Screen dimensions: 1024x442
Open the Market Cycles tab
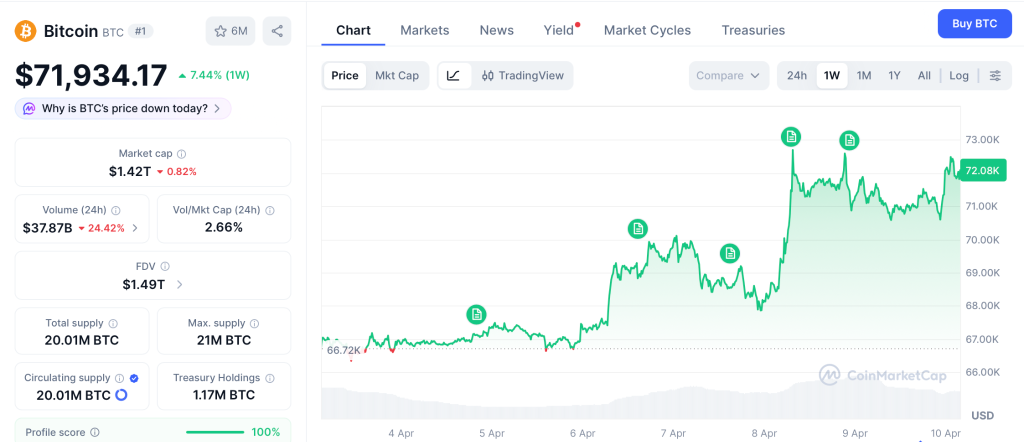(x=647, y=30)
